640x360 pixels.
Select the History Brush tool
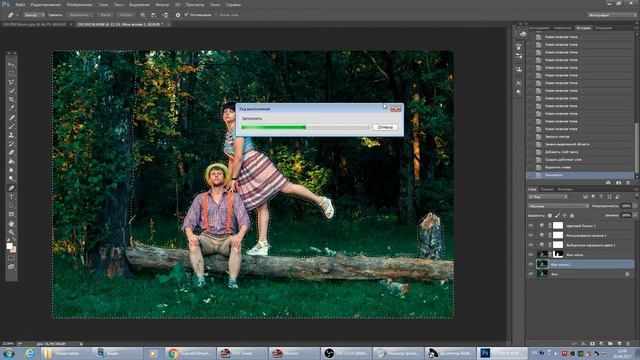pos(11,144)
